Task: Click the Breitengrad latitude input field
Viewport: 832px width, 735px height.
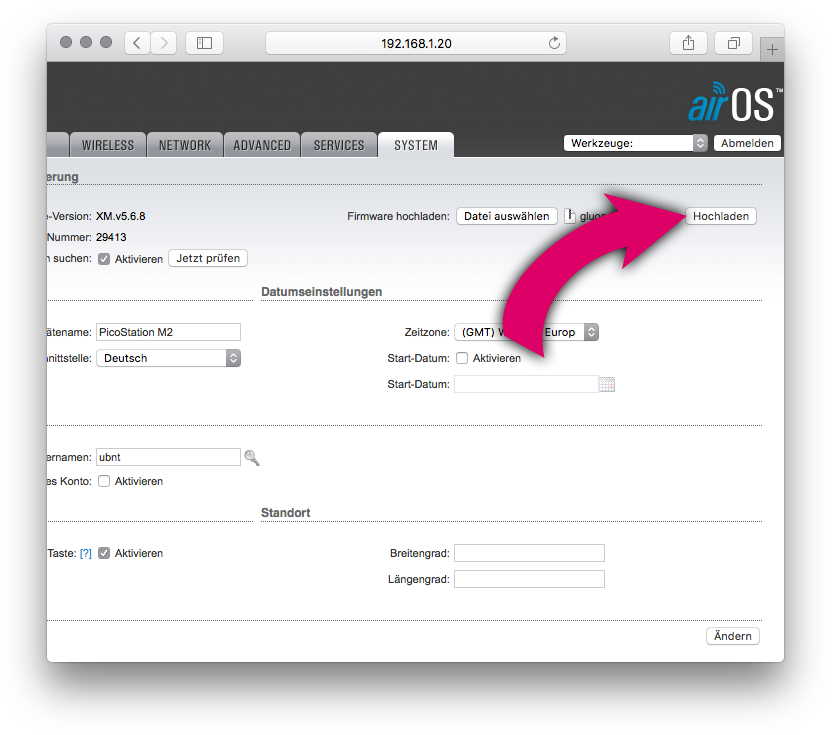Action: [x=529, y=553]
